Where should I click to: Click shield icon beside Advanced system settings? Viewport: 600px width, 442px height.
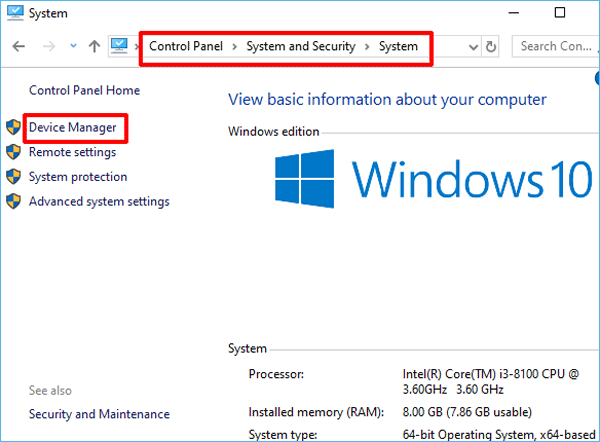point(13,201)
